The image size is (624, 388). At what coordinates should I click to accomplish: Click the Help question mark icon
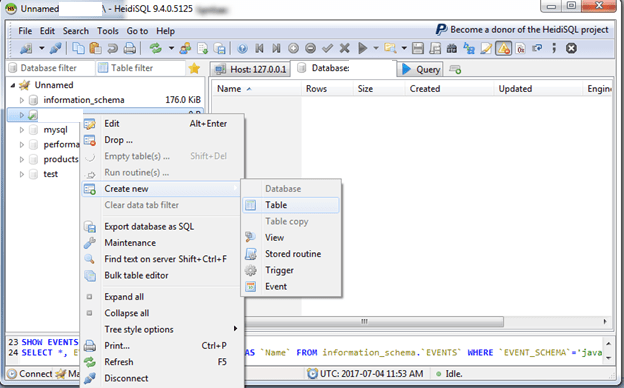pos(242,49)
